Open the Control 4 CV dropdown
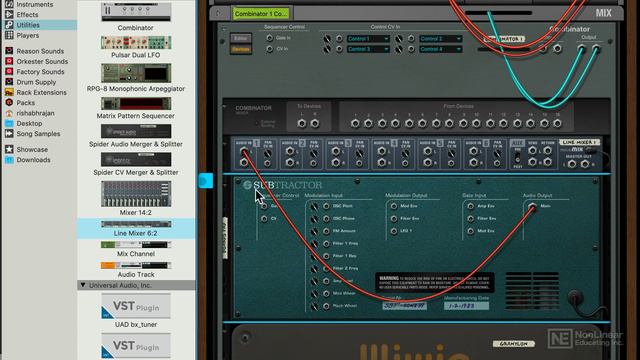The width and height of the screenshot is (640, 360). pyautogui.click(x=441, y=49)
